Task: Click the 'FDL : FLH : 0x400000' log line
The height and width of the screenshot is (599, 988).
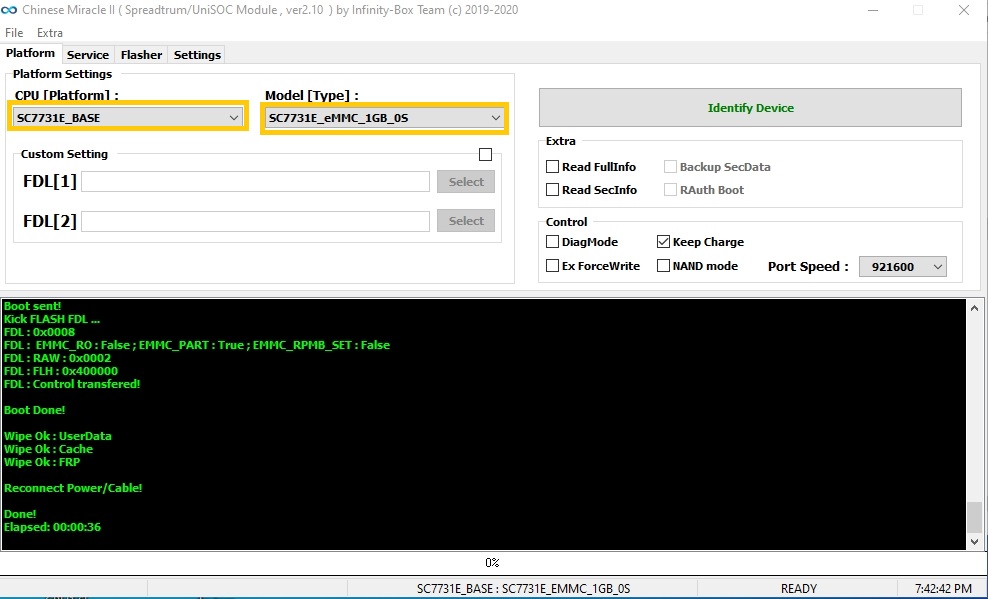Action: click(x=61, y=371)
